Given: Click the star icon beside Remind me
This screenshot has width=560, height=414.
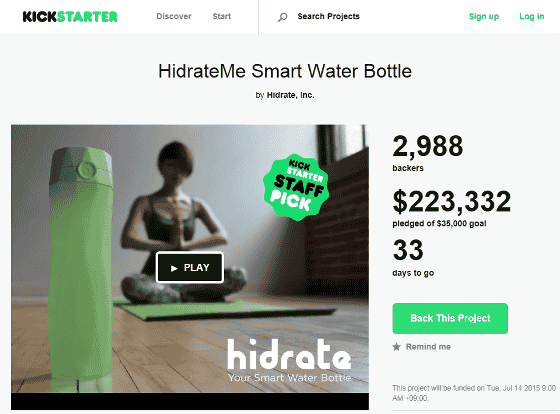Looking at the screenshot, I should click(x=396, y=346).
